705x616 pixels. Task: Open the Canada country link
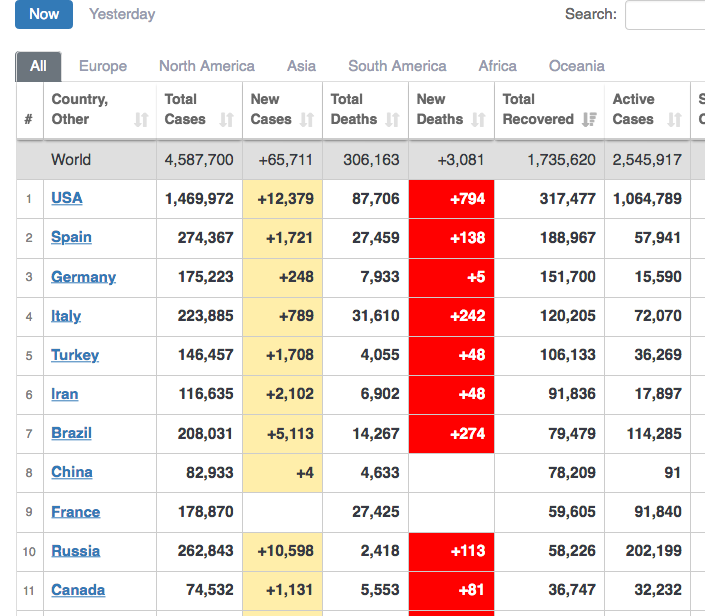click(x=78, y=590)
